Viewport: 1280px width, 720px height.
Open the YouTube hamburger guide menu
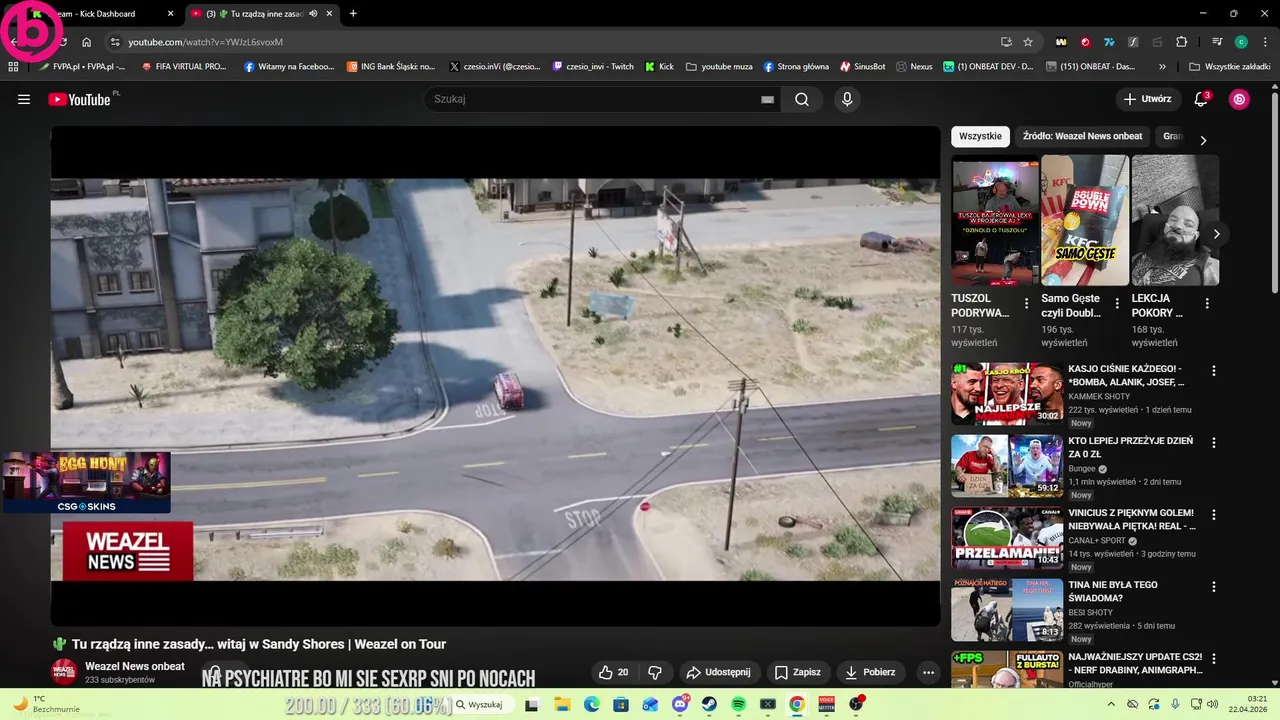24,99
